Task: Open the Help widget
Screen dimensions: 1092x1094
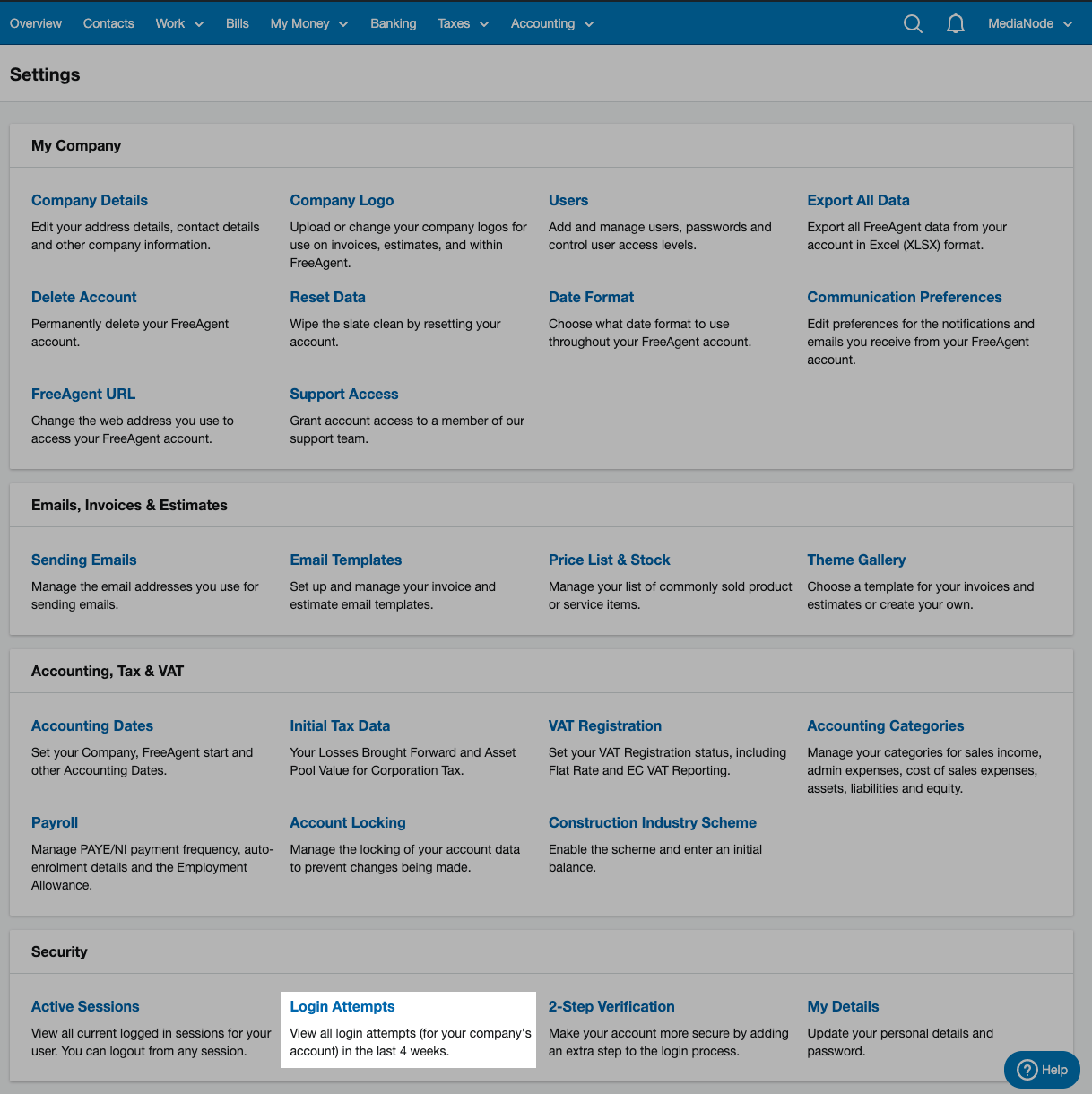Action: pos(1042,1069)
